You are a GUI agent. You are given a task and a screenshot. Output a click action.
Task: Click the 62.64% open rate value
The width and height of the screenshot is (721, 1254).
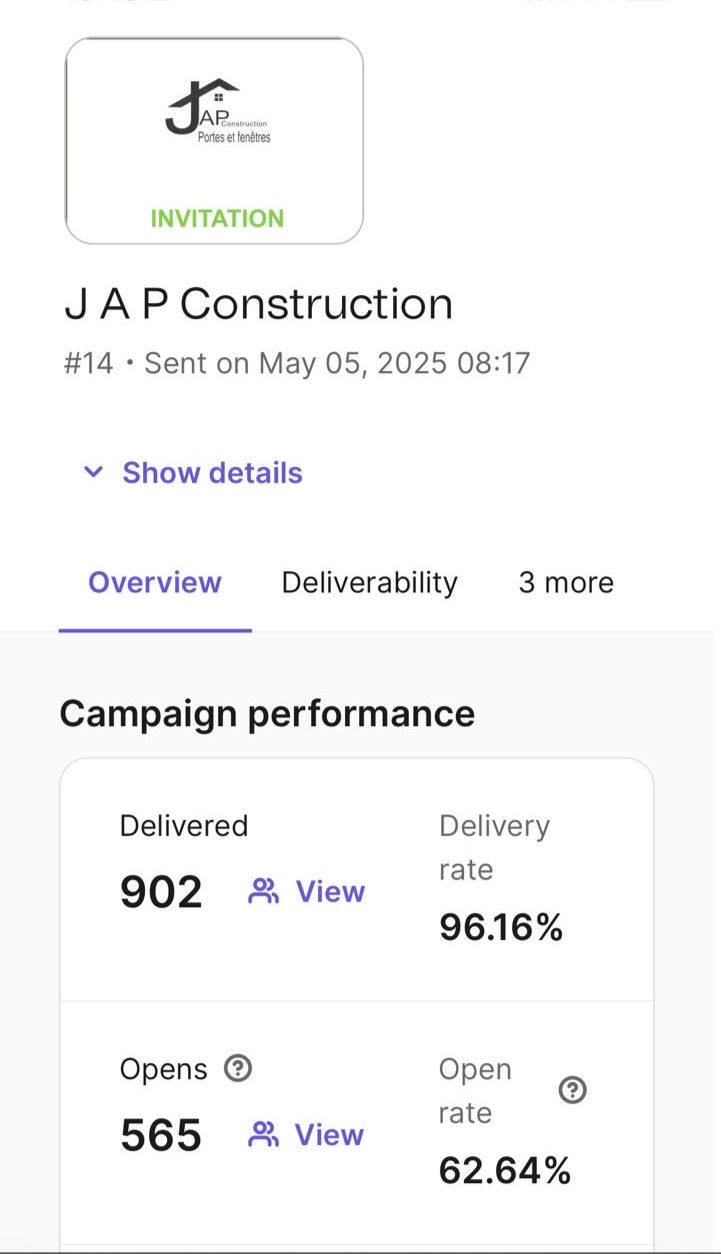[x=505, y=1170]
